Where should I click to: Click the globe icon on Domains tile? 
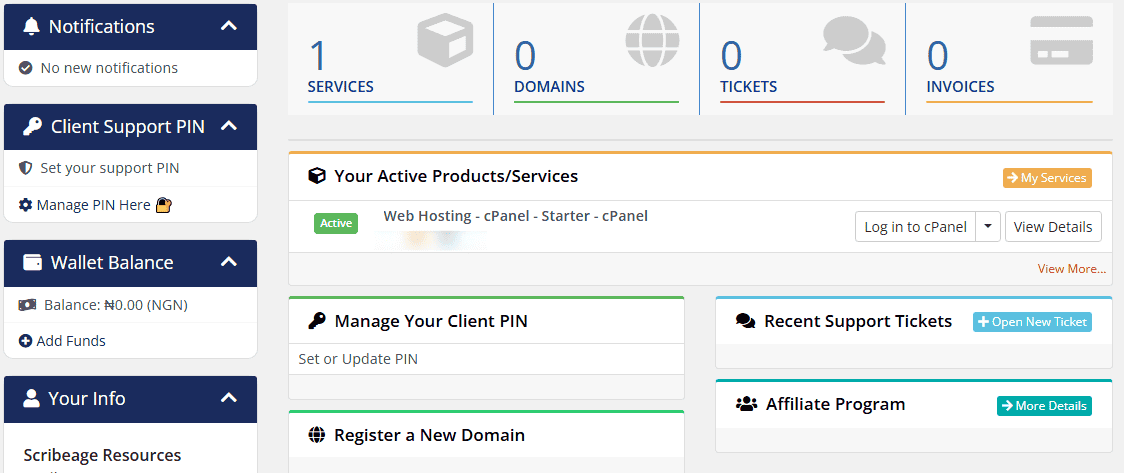coord(652,40)
